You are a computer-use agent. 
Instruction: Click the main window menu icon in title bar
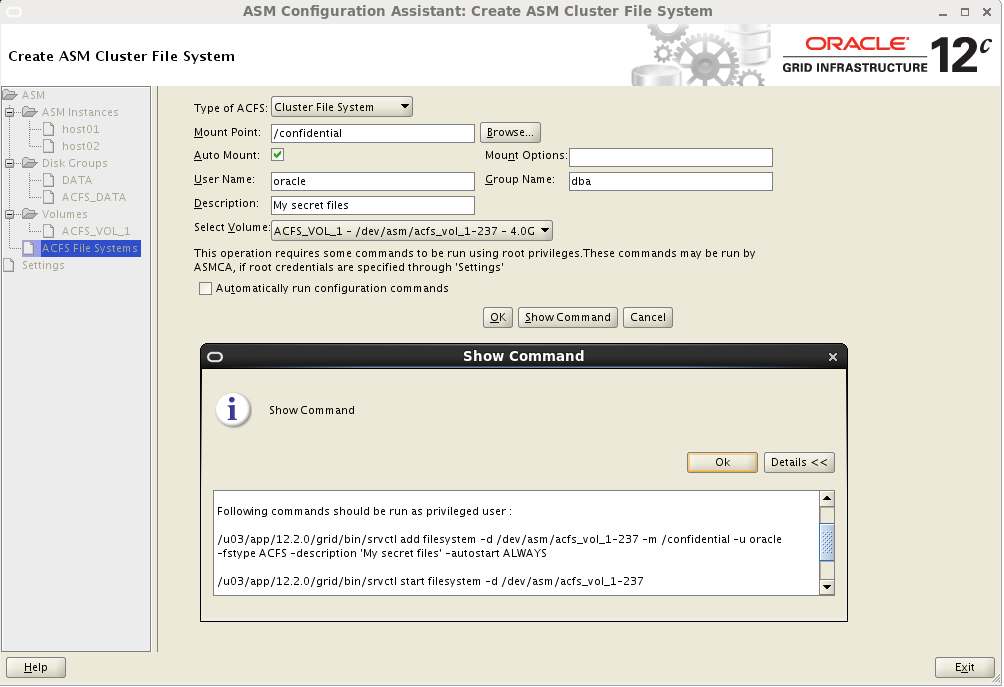coord(13,12)
